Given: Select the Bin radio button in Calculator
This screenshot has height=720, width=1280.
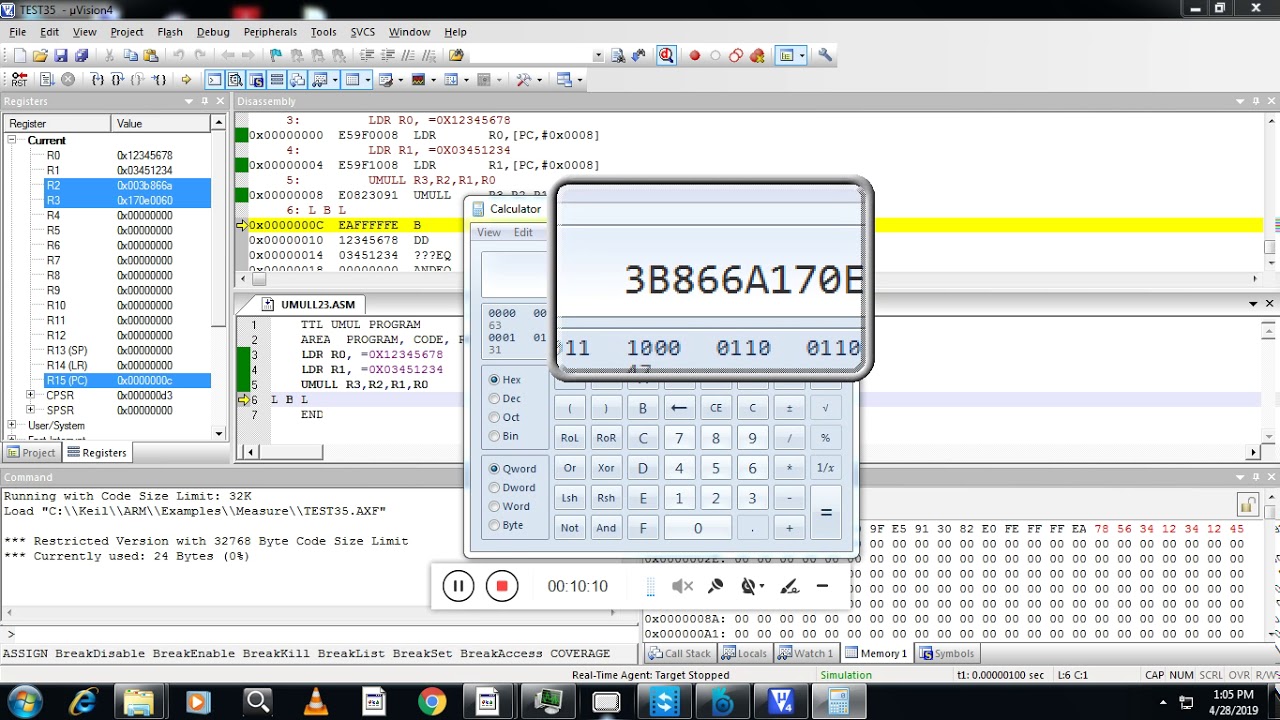Looking at the screenshot, I should point(494,436).
